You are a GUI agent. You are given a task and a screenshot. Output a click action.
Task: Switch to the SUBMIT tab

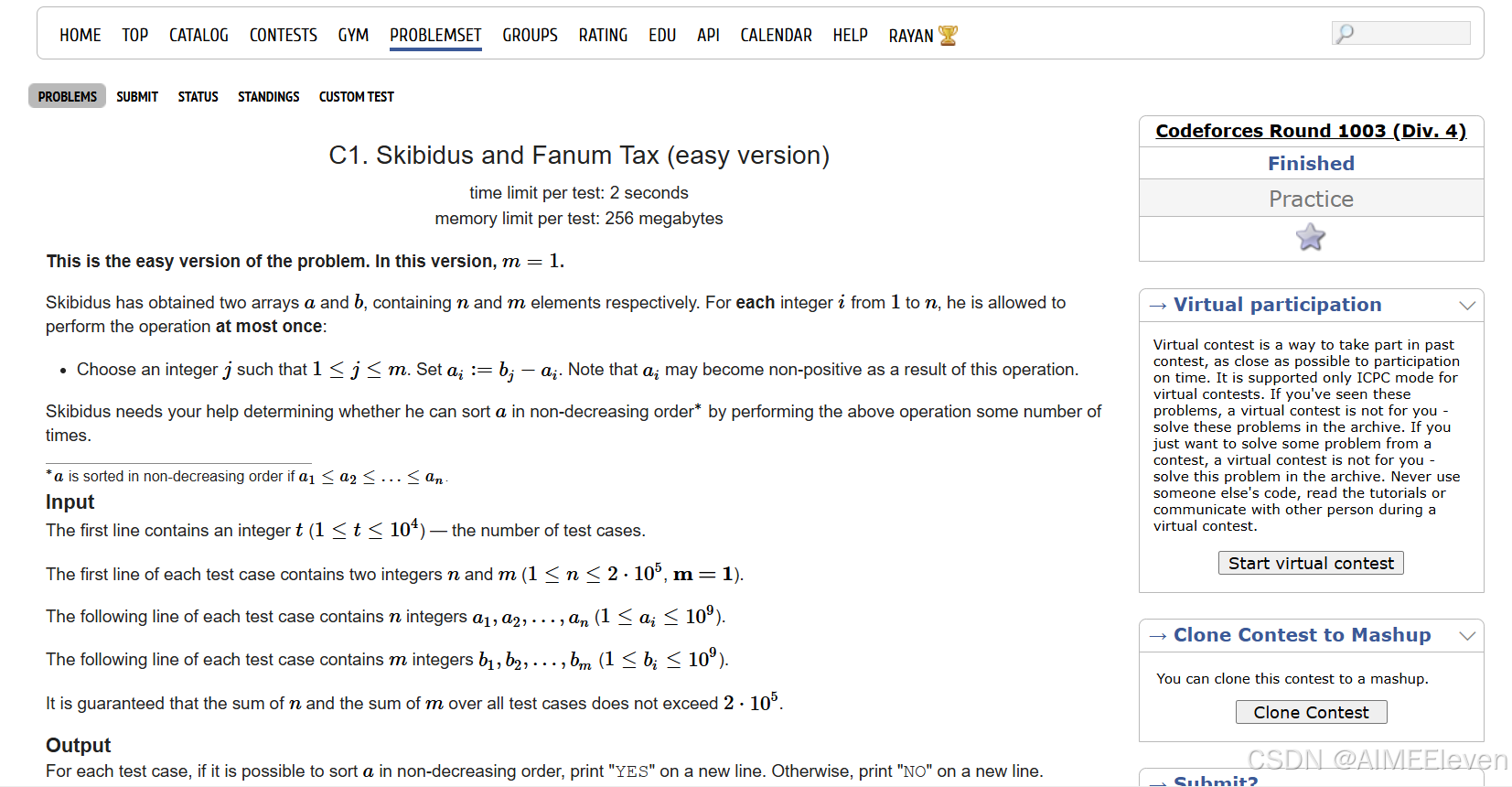137,96
